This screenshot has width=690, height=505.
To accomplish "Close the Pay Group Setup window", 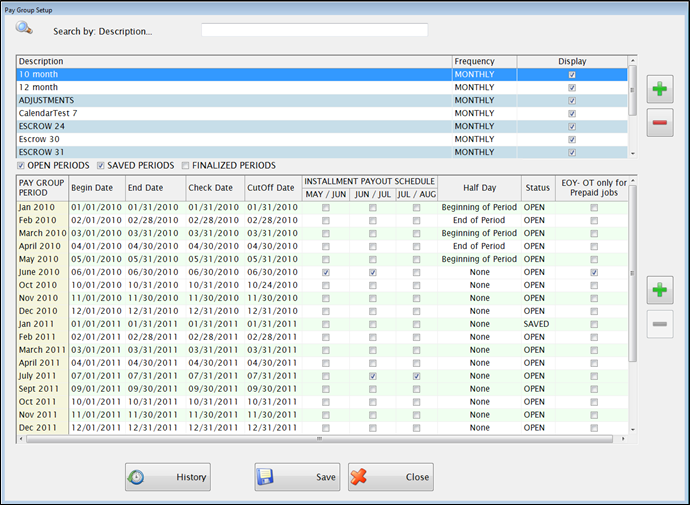I will (391, 477).
